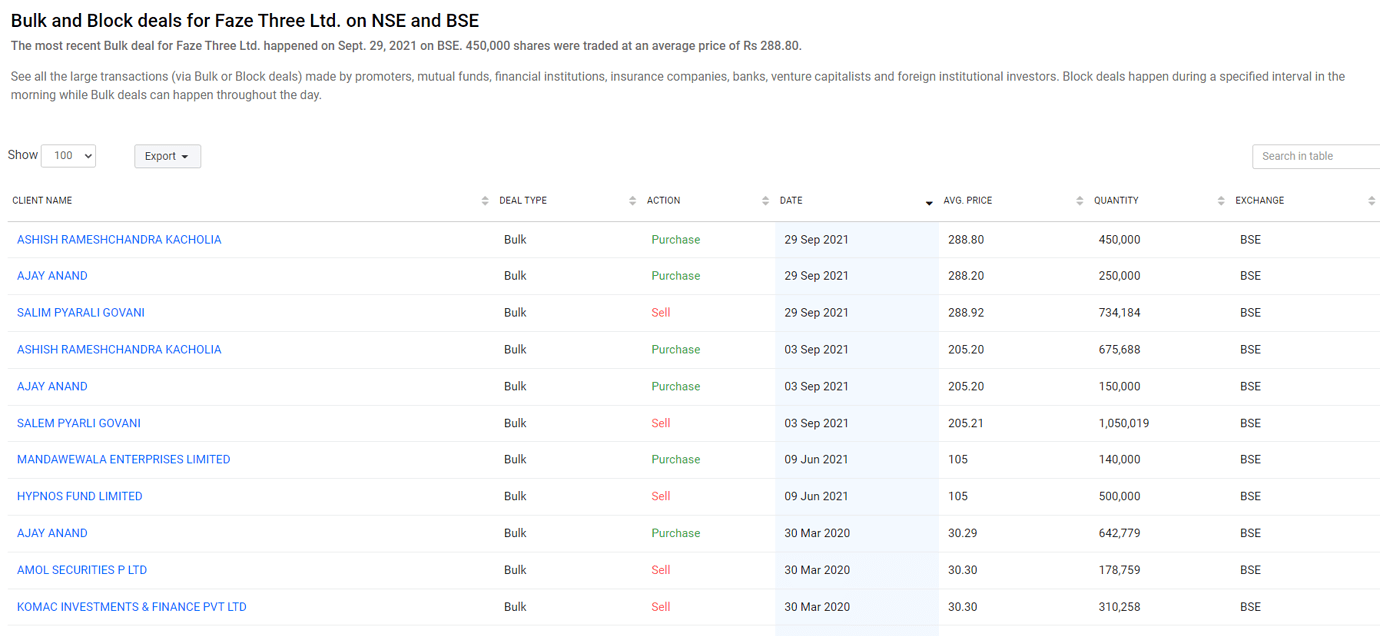Click sort arrows icon in Action column

(765, 201)
